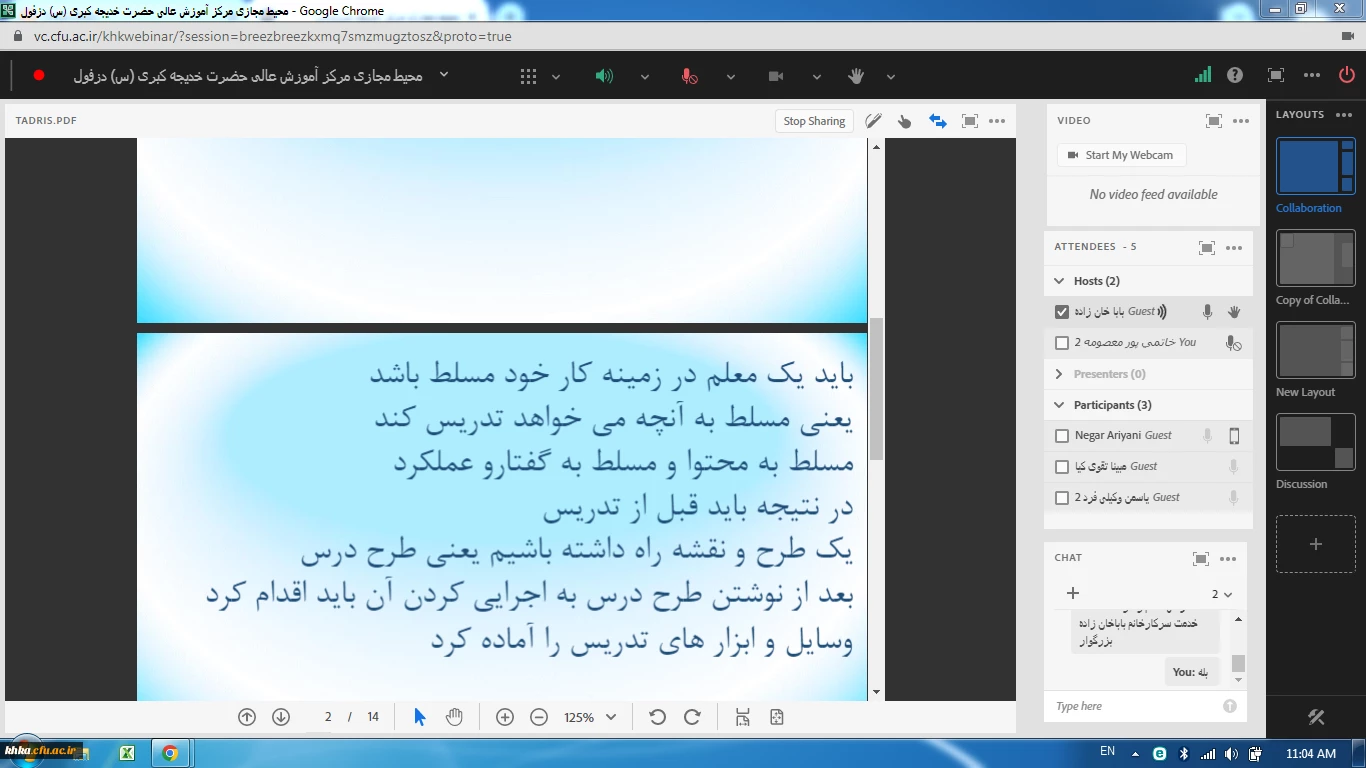This screenshot has height=768, width=1366.
Task: Click the raise hand icon in top bar
Action: (x=856, y=76)
